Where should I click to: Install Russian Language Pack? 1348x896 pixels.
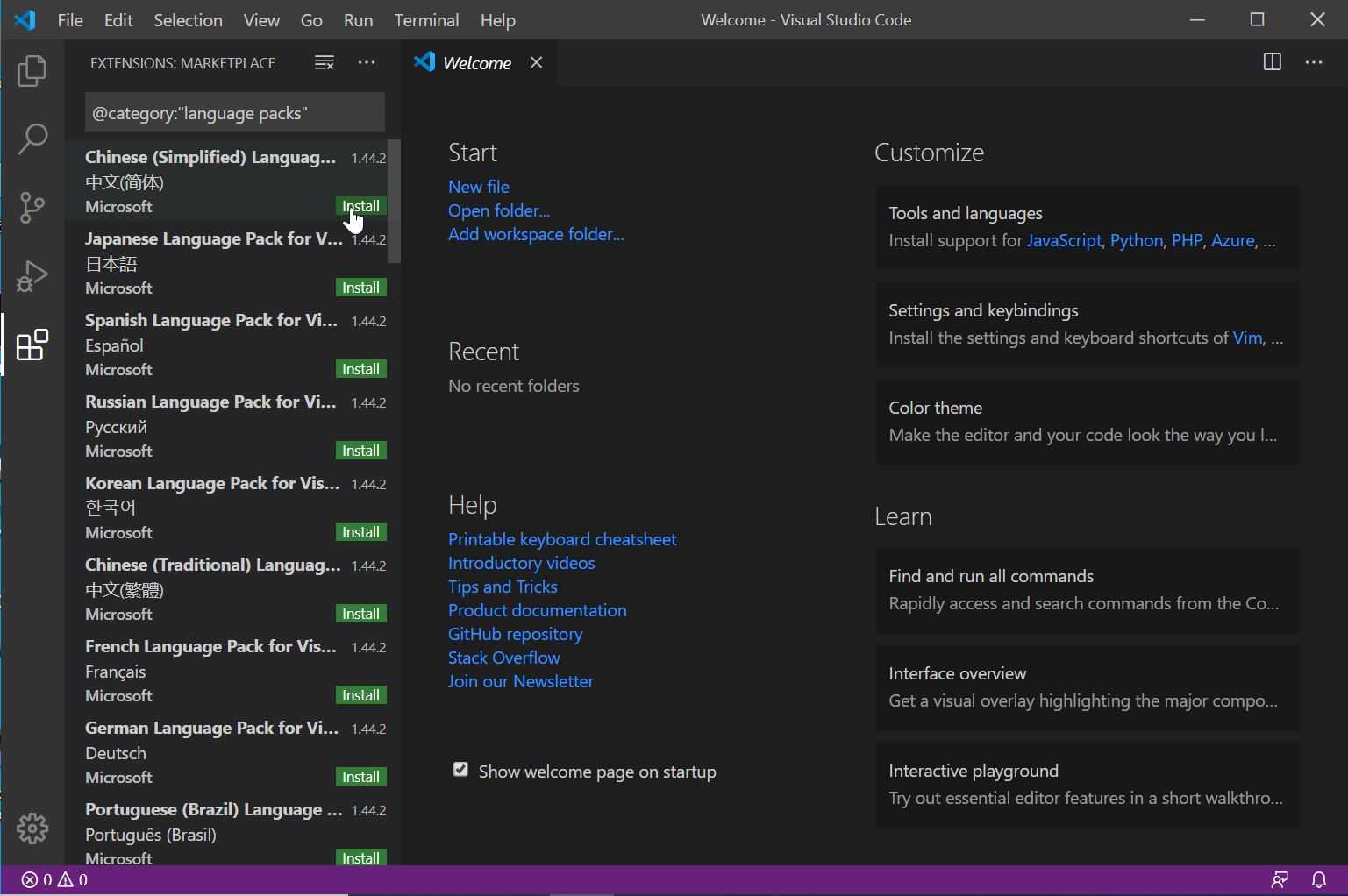click(x=360, y=451)
